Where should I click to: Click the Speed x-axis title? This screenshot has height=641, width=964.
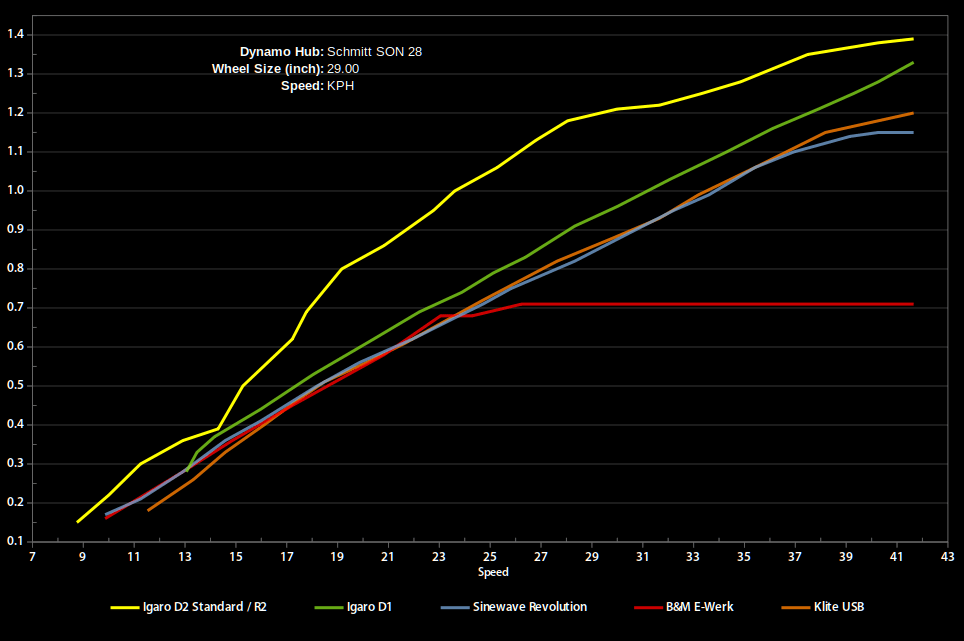click(492, 573)
